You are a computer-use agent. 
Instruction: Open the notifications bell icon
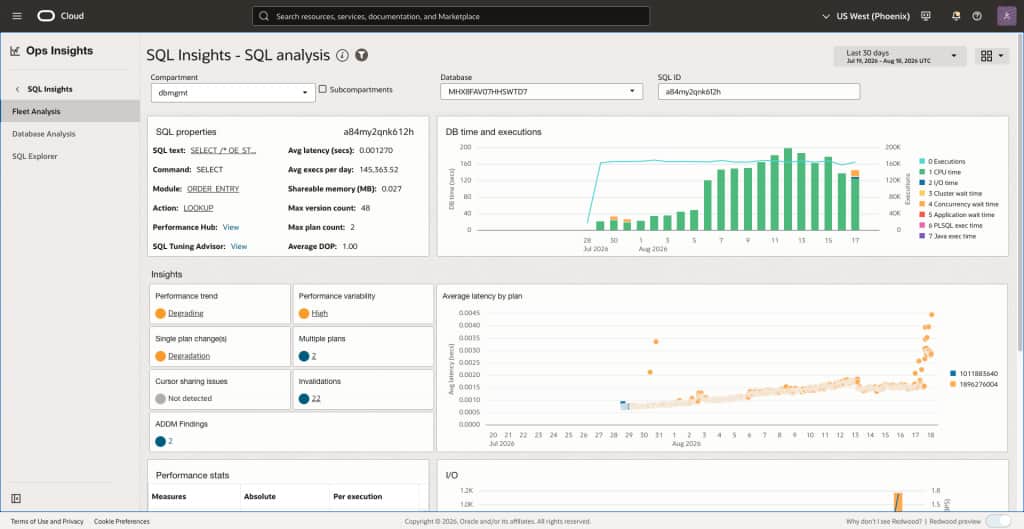pos(956,16)
